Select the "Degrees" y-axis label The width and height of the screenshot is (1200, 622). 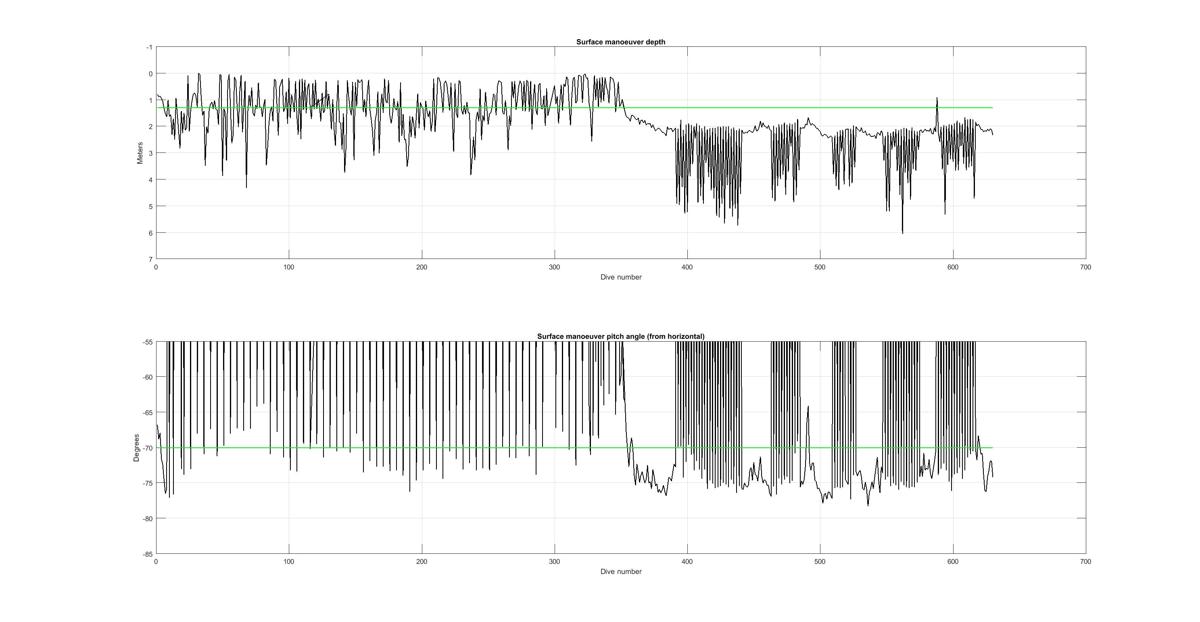(x=135, y=448)
